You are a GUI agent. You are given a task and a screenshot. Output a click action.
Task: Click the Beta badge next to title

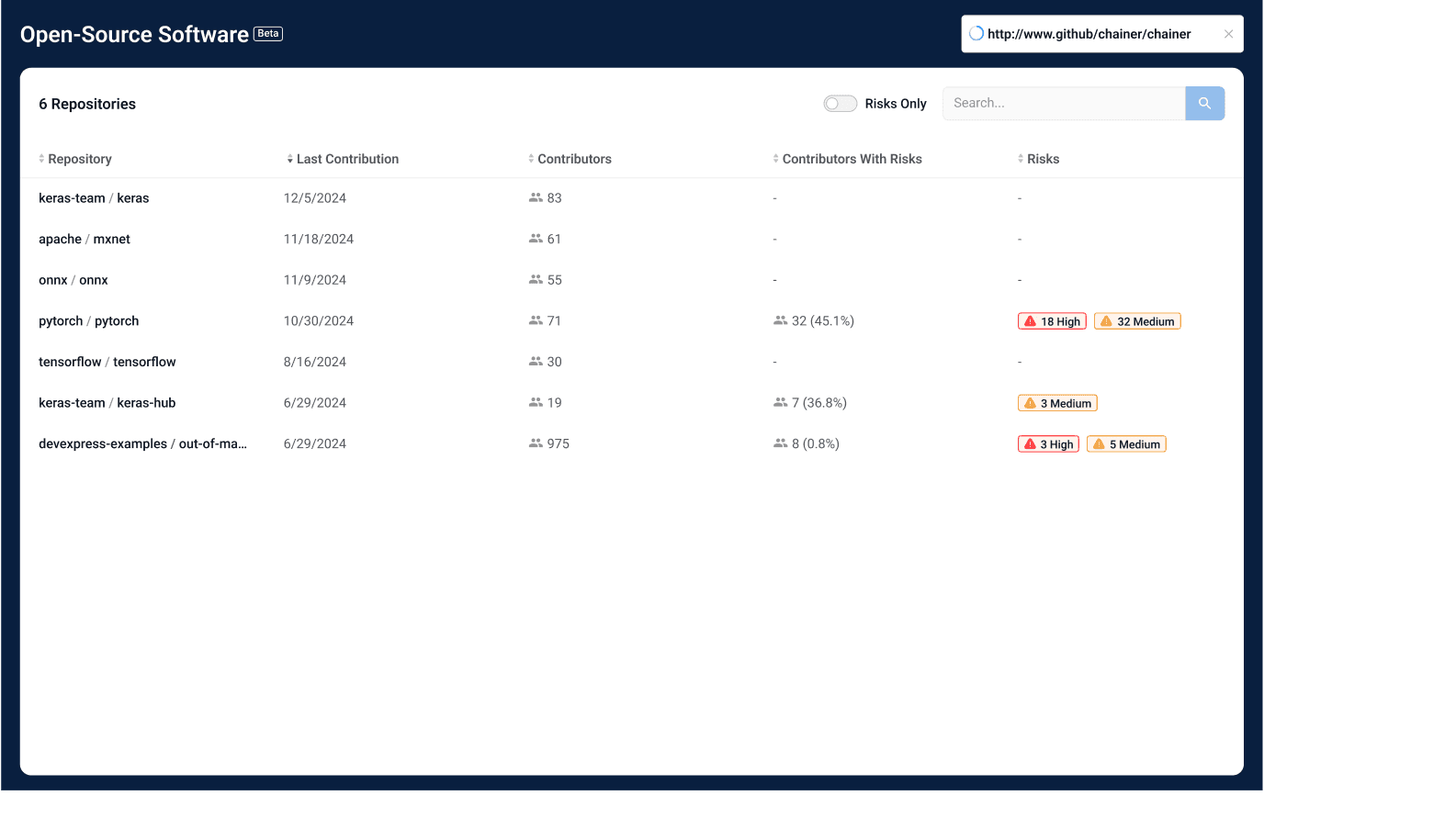(x=268, y=34)
